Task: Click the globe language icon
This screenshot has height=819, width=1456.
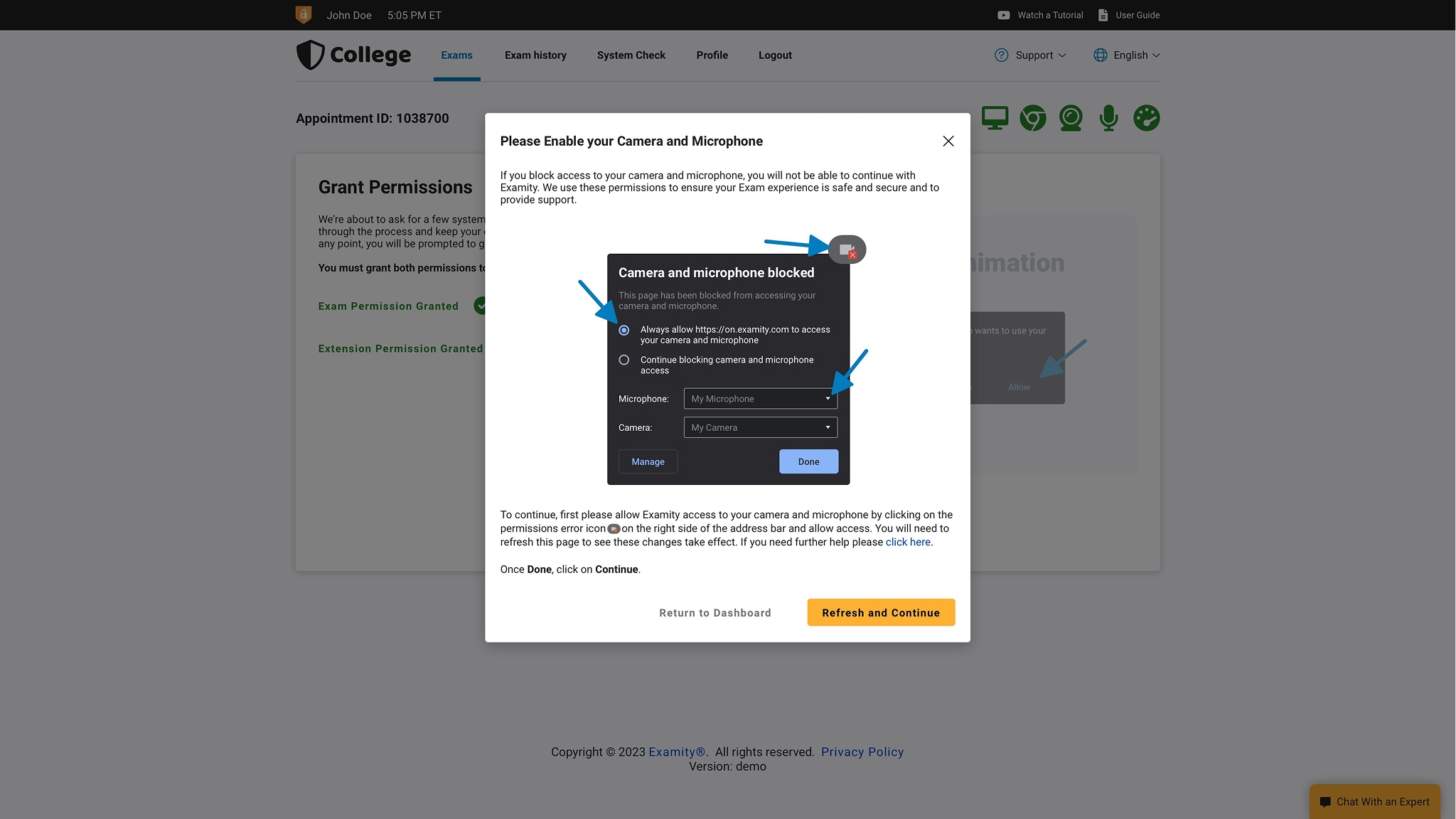Action: pos(1100,55)
